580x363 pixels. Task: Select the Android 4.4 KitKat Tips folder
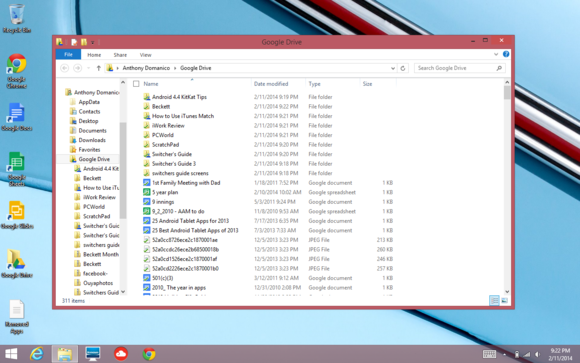point(179,97)
